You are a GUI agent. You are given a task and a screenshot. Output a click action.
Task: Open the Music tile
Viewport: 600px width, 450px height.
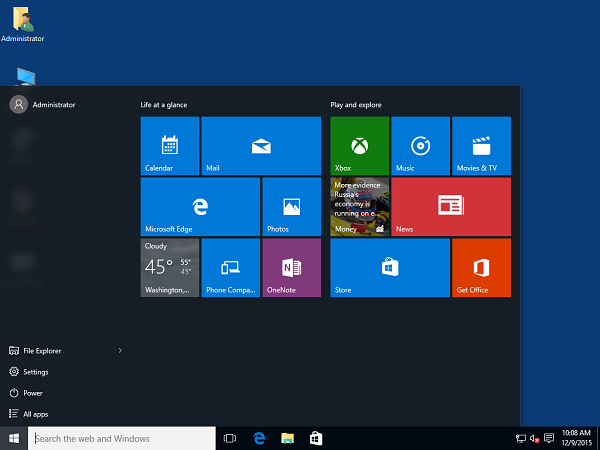pos(421,146)
